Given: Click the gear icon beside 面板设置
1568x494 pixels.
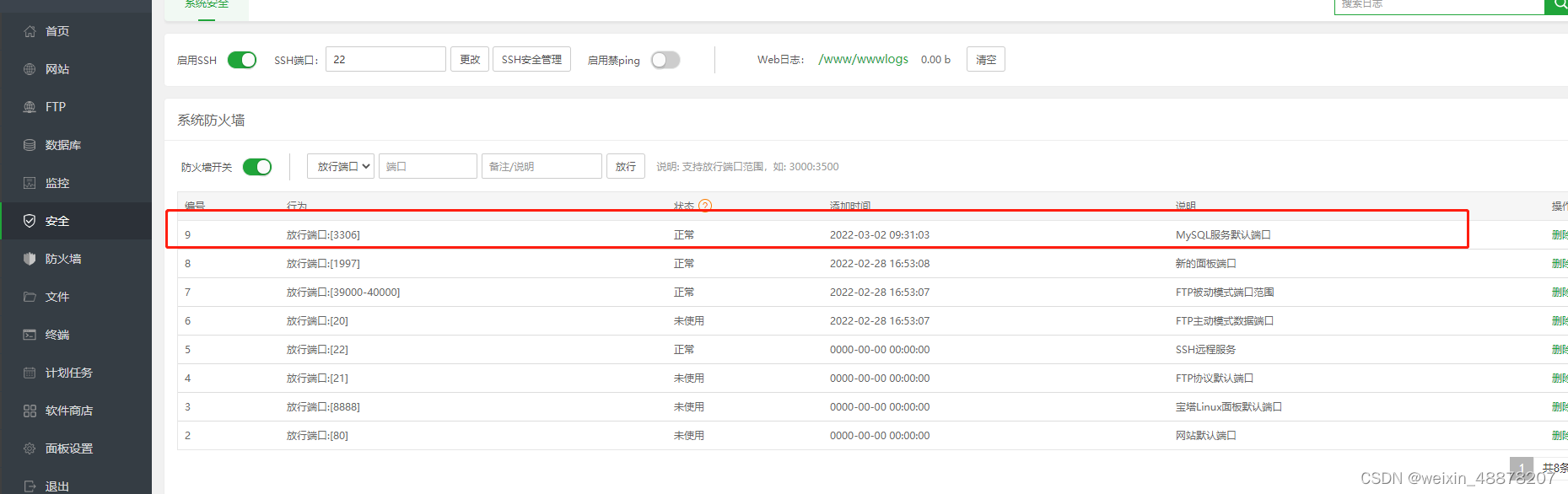Looking at the screenshot, I should coord(30,448).
